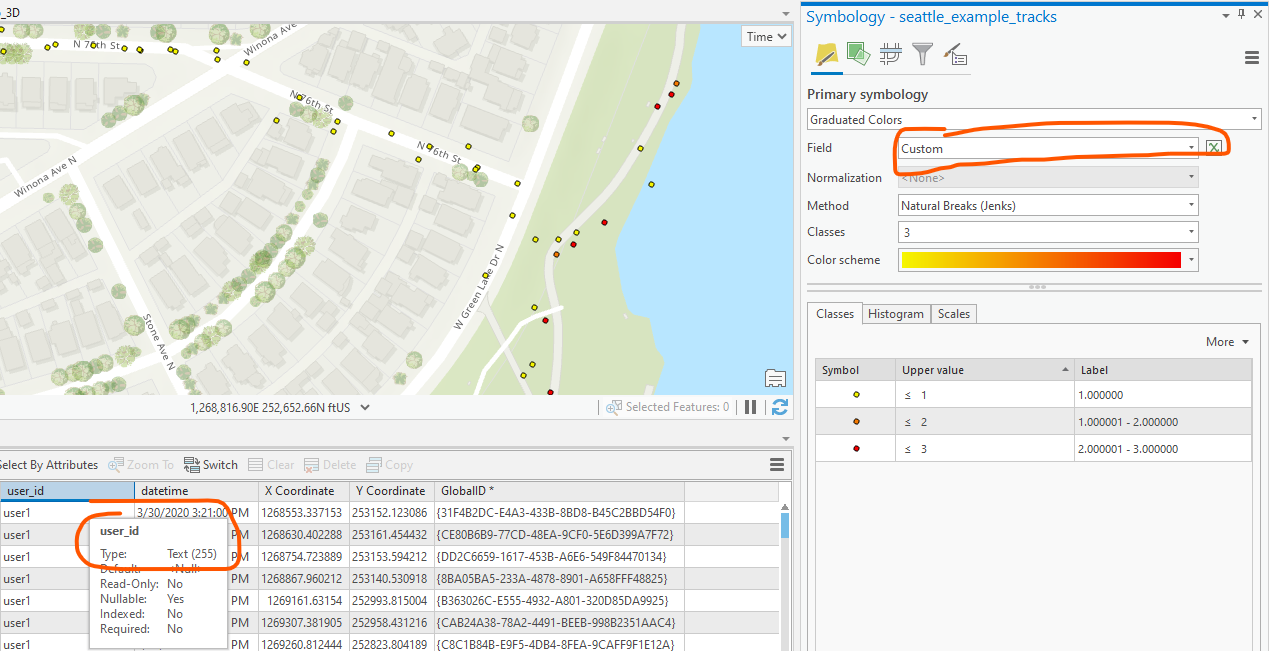Open the attribute table options menu

[777, 464]
